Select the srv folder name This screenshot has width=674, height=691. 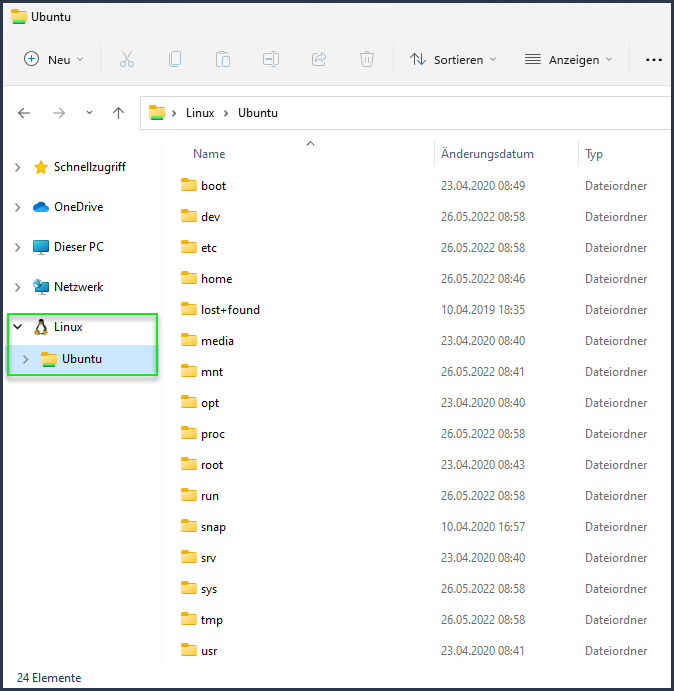tap(209, 558)
